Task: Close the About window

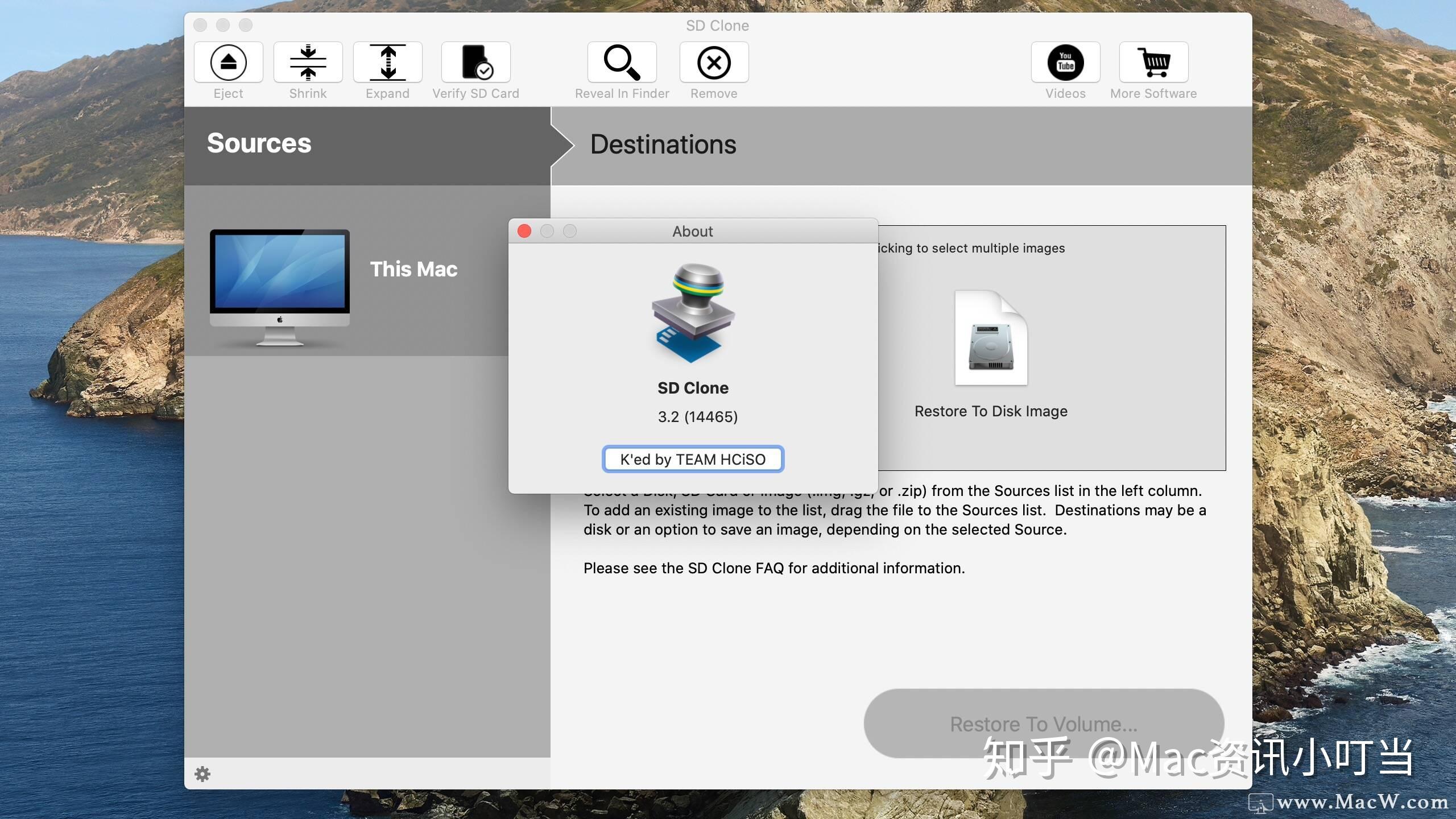Action: [524, 231]
